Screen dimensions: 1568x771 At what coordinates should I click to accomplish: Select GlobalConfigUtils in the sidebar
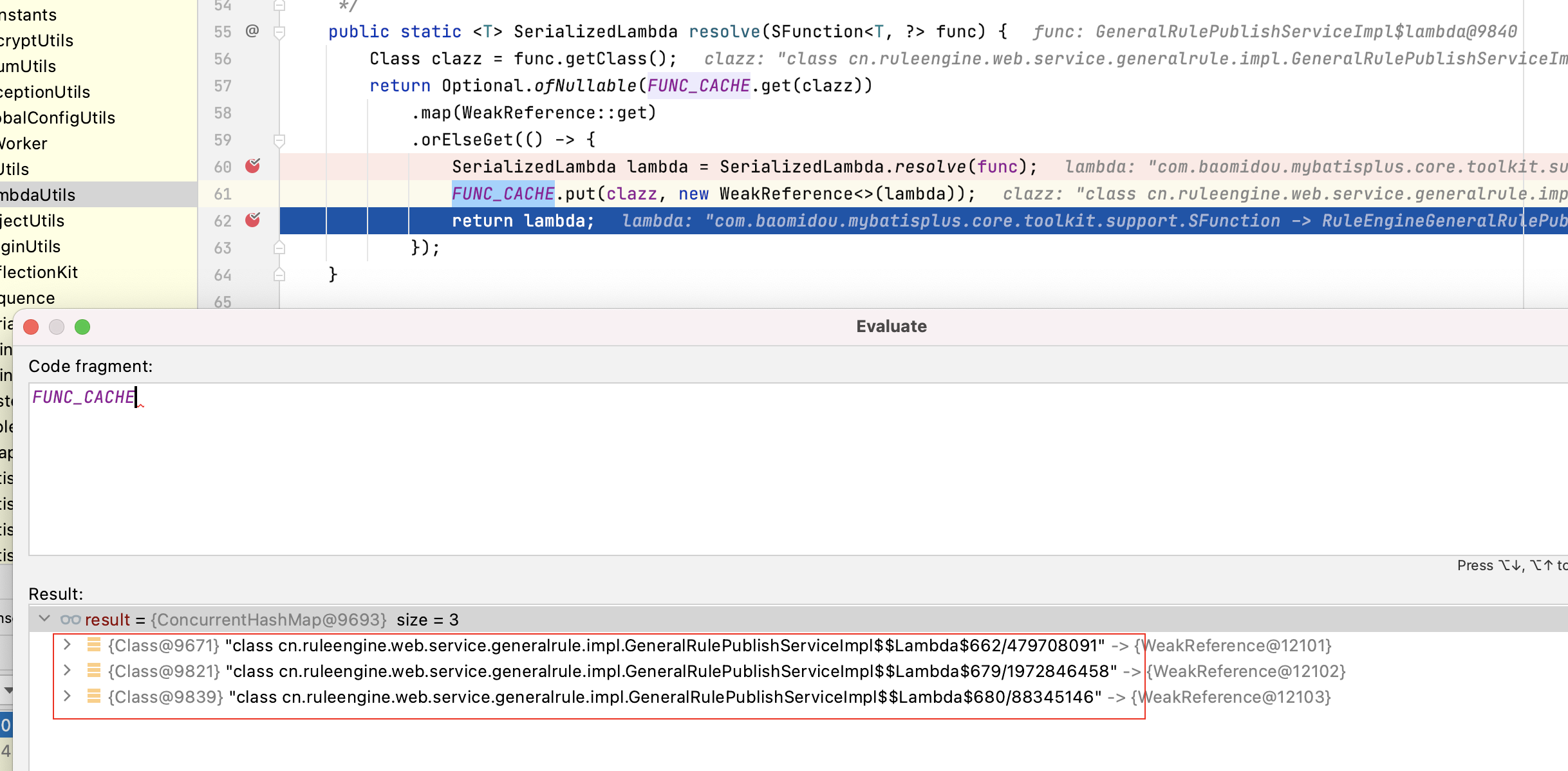point(58,117)
